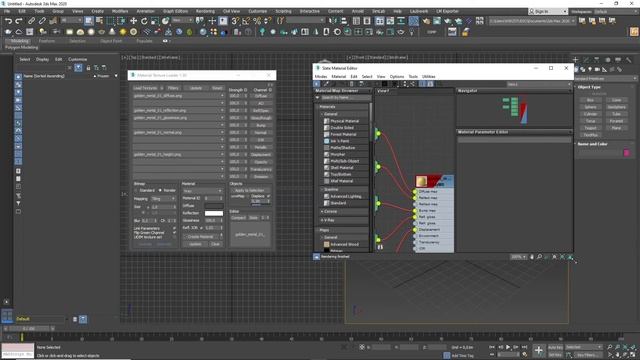Click the magnifier zoom icon in Slate editor
This screenshot has width=640, height=360.
click(x=539, y=257)
